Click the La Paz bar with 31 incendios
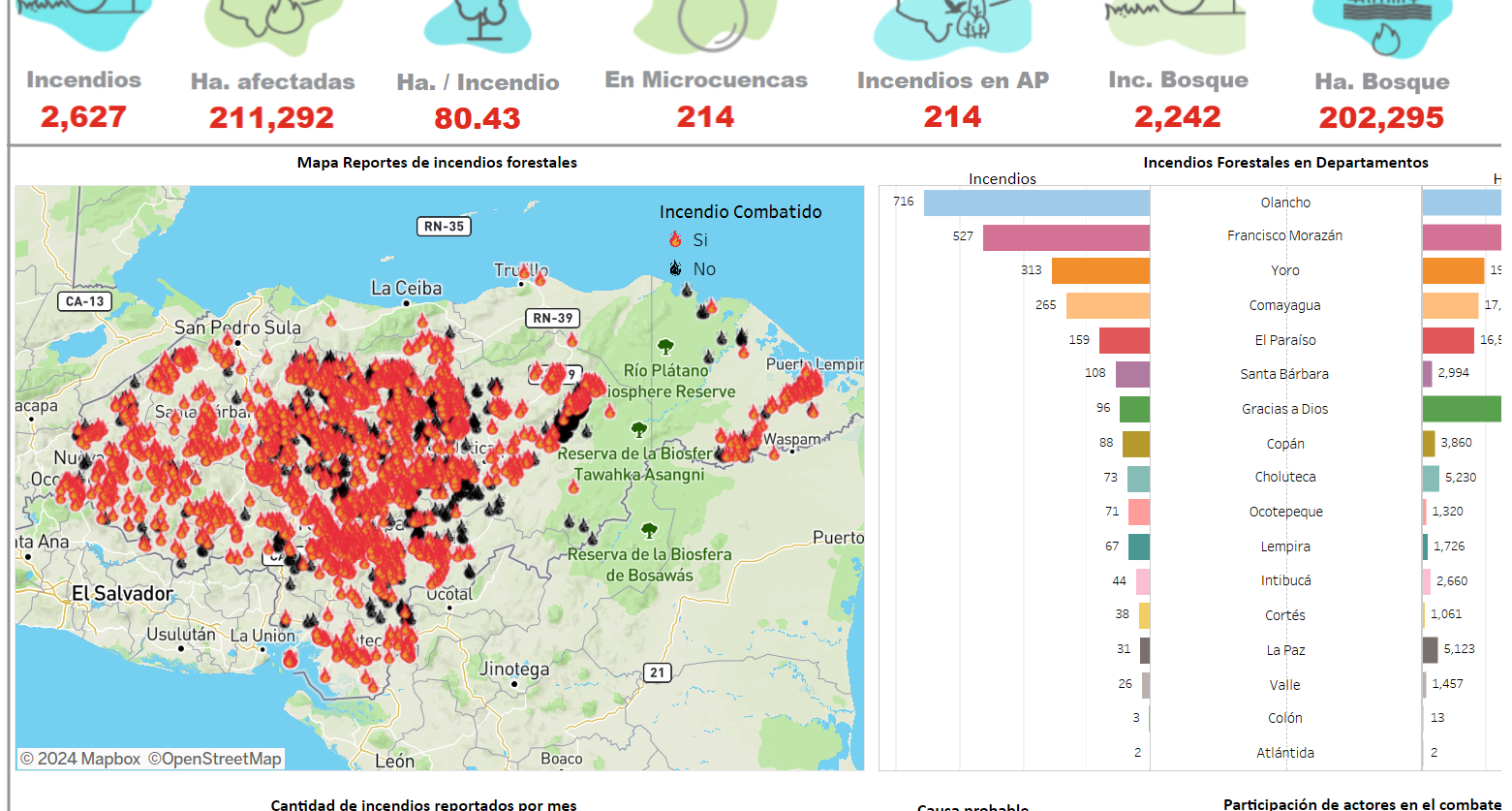The height and width of the screenshot is (811, 1512). pyautogui.click(x=1145, y=650)
